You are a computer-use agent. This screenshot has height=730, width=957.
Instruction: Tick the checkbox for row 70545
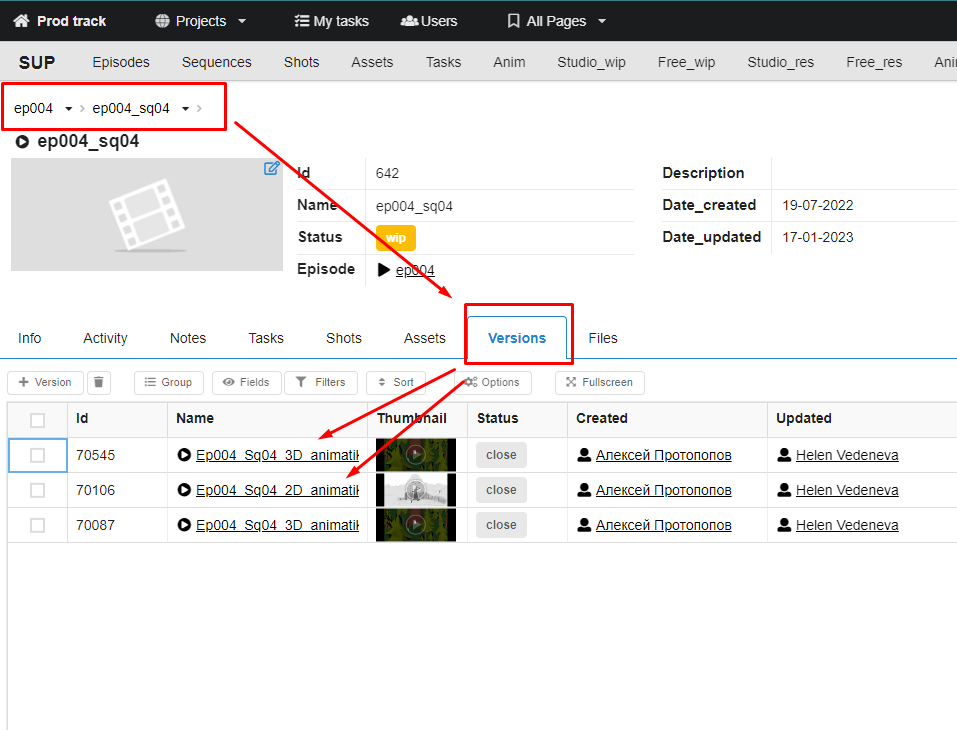[x=37, y=455]
